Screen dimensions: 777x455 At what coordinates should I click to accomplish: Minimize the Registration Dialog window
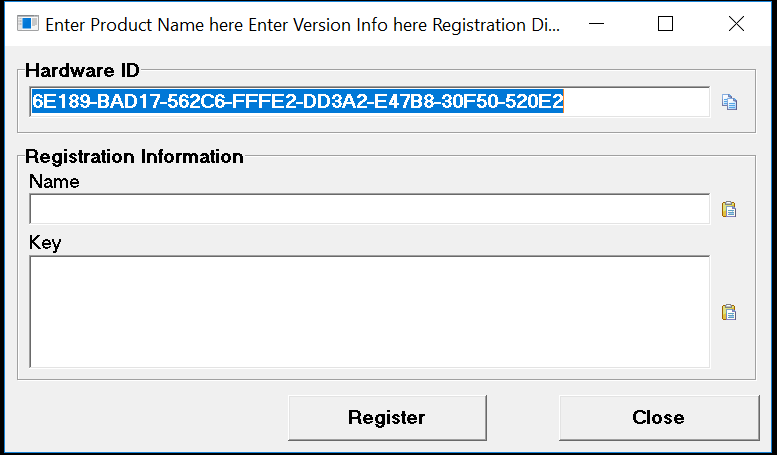[x=596, y=23]
